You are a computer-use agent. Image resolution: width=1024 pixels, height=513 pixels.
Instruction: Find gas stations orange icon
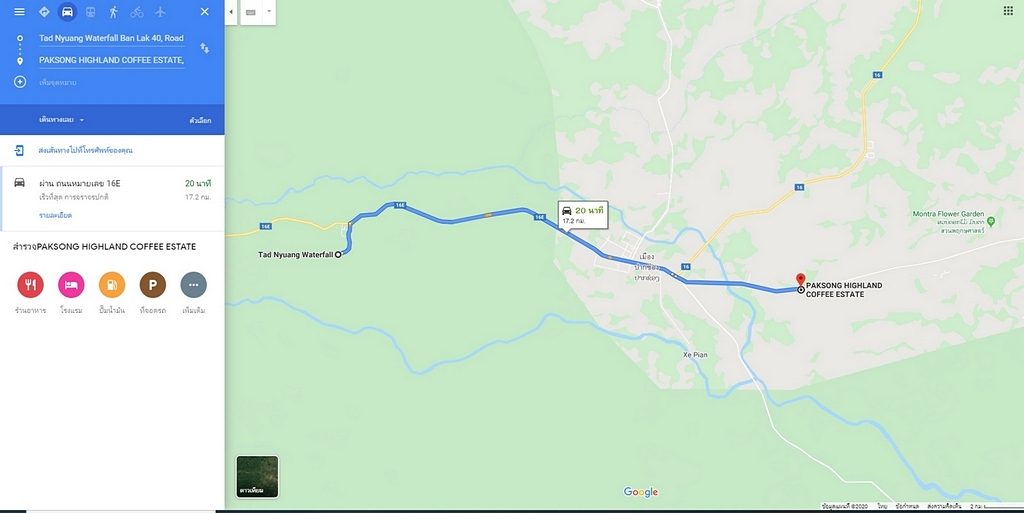tap(112, 285)
